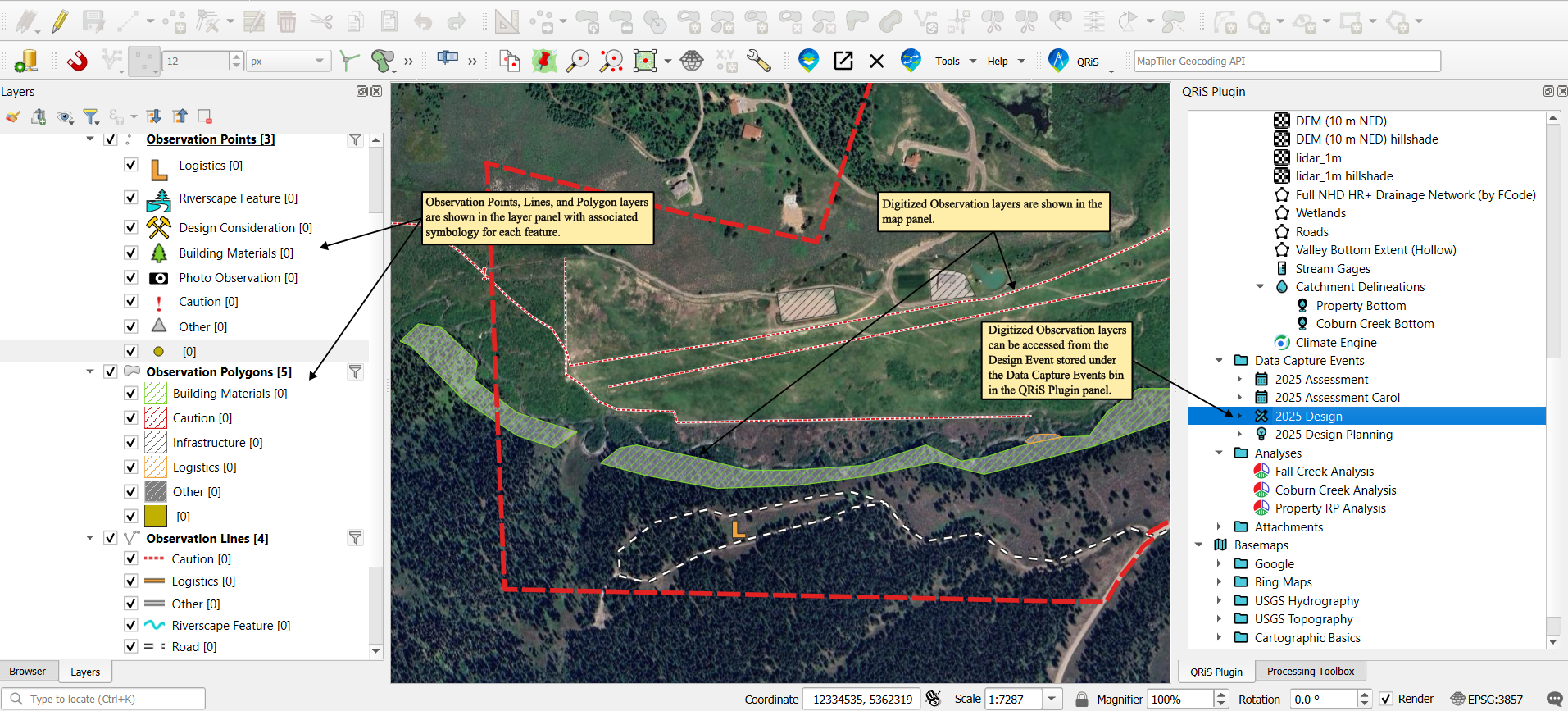
Task: Open the Scale dropdown list
Action: tap(1052, 699)
